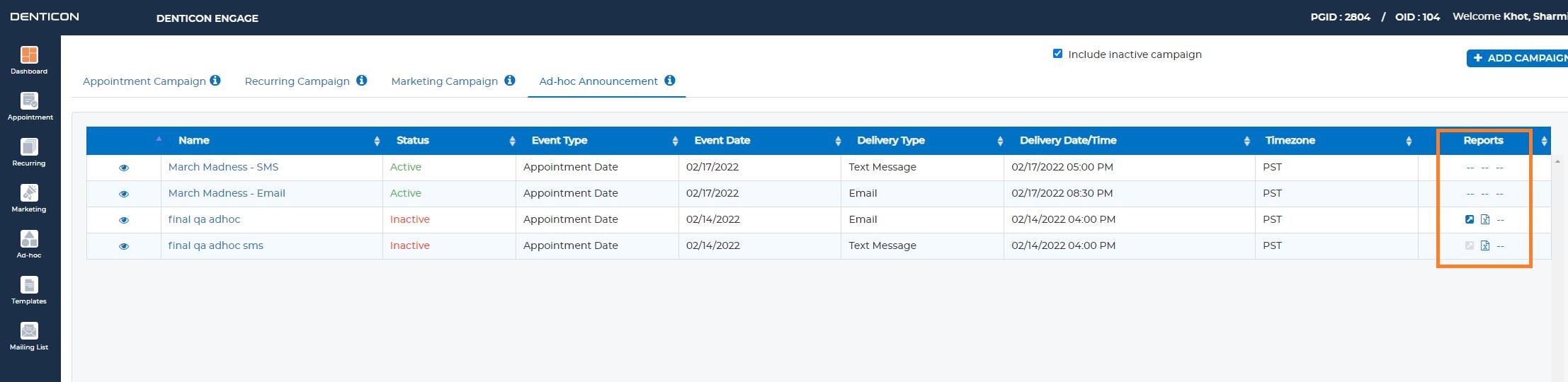Open the March Madness - Email campaign link
This screenshot has height=382, width=1568.
pos(227,193)
